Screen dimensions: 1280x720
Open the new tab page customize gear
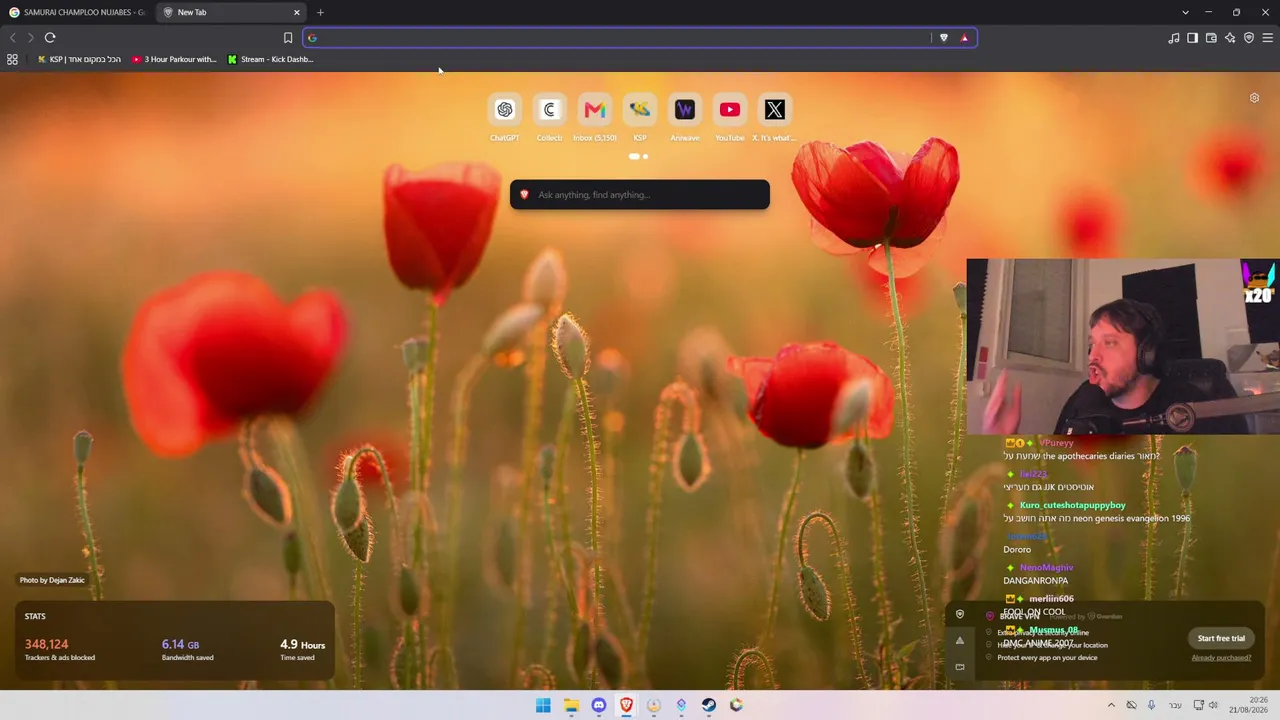pos(1254,98)
